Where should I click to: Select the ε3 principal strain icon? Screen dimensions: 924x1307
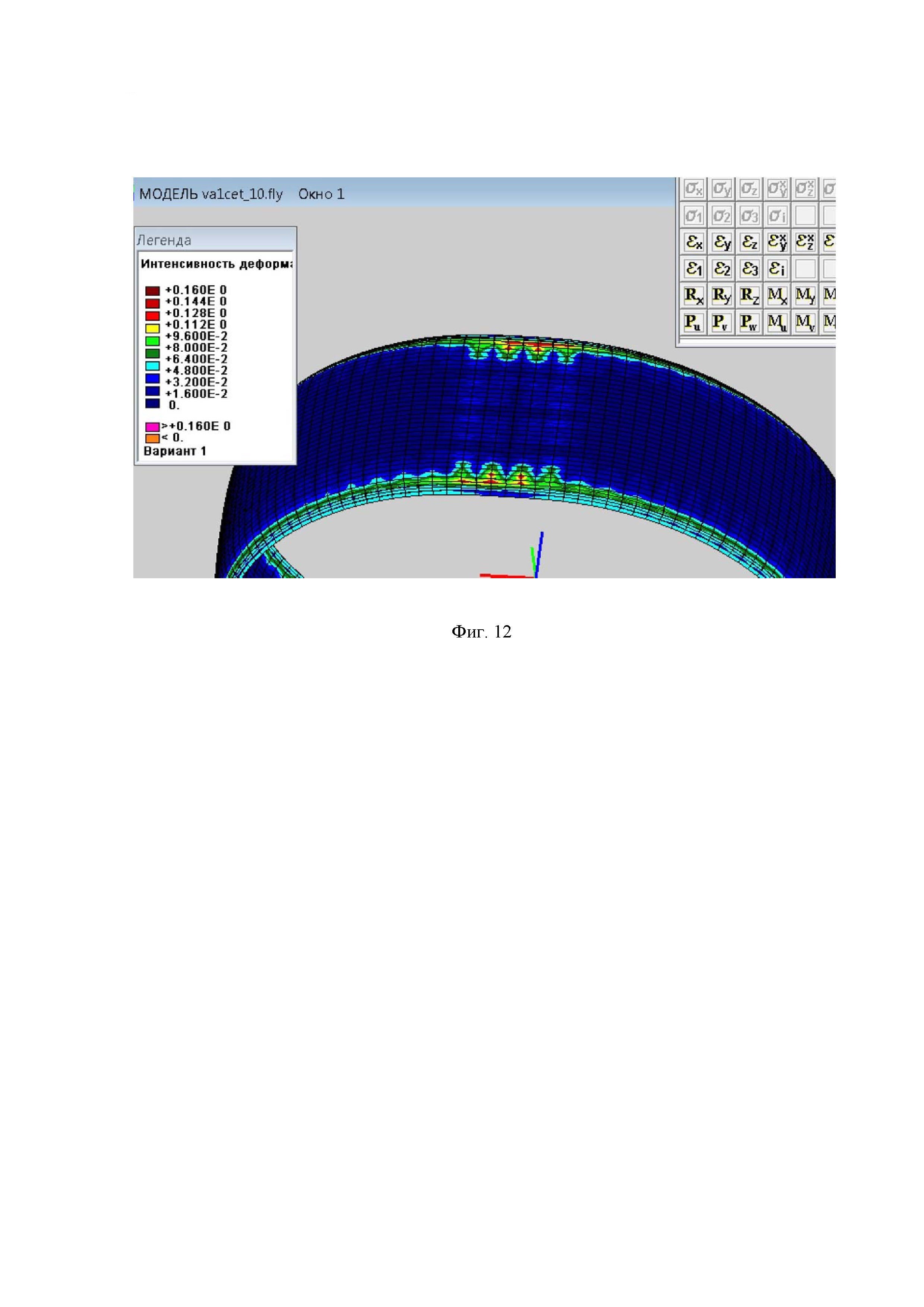(749, 269)
